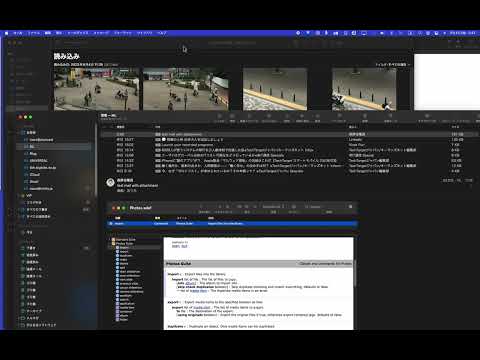Screen dimensions: 480x360
Task: Open the second menu in the menu bar
Action: 18,33
